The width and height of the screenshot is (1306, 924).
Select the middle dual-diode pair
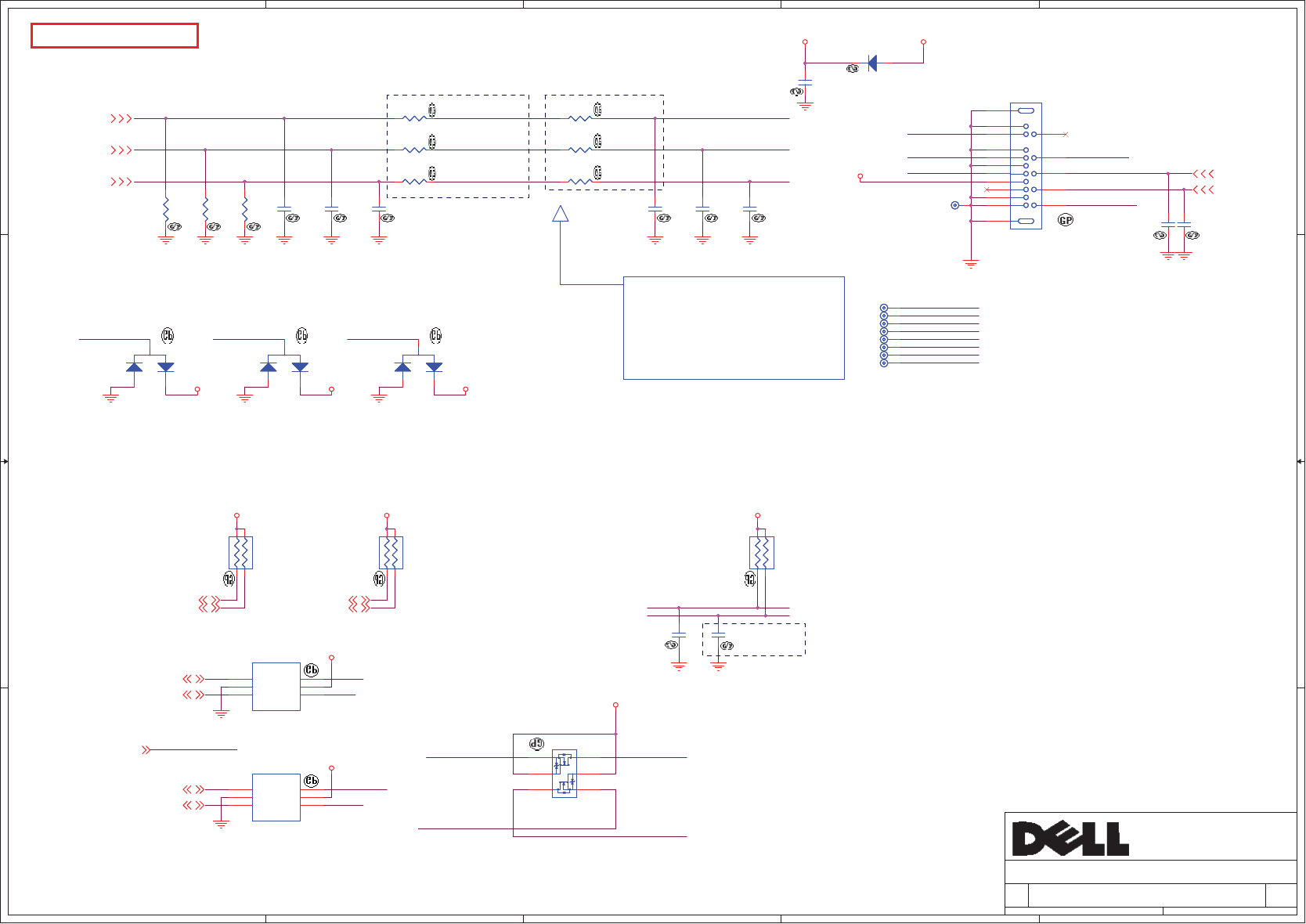tap(284, 366)
